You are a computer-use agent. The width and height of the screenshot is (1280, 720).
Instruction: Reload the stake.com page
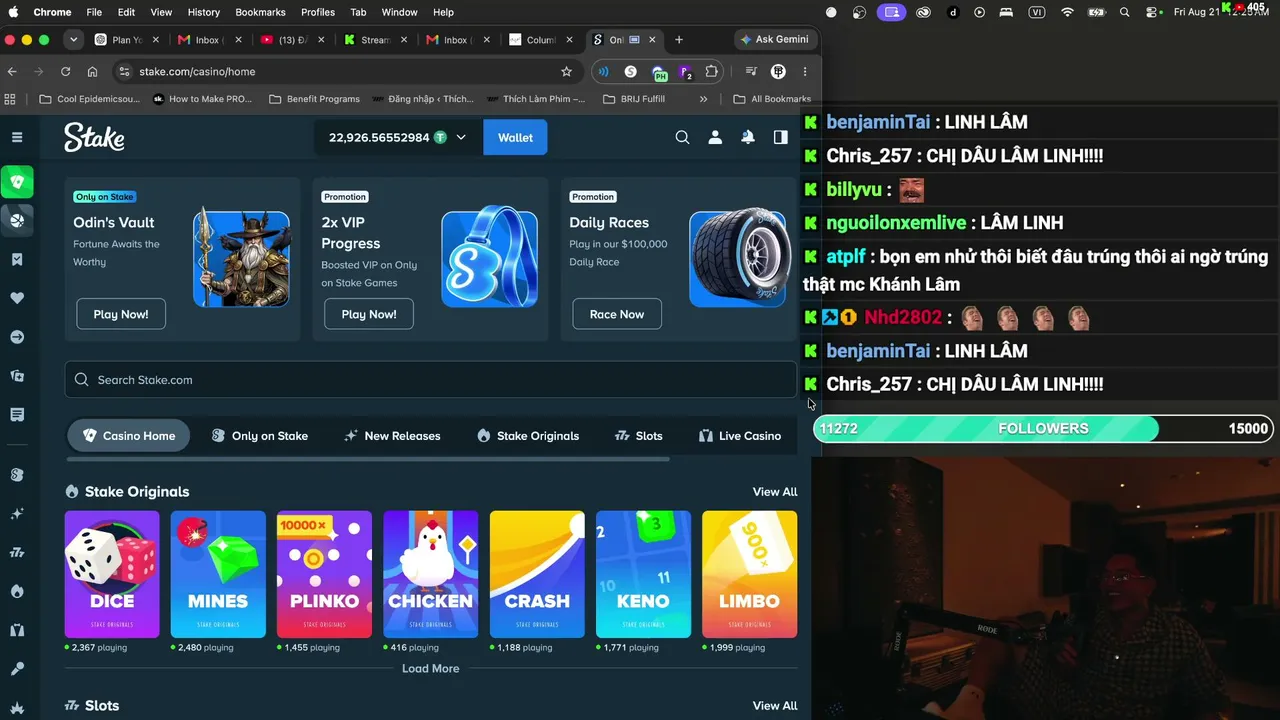point(65,71)
